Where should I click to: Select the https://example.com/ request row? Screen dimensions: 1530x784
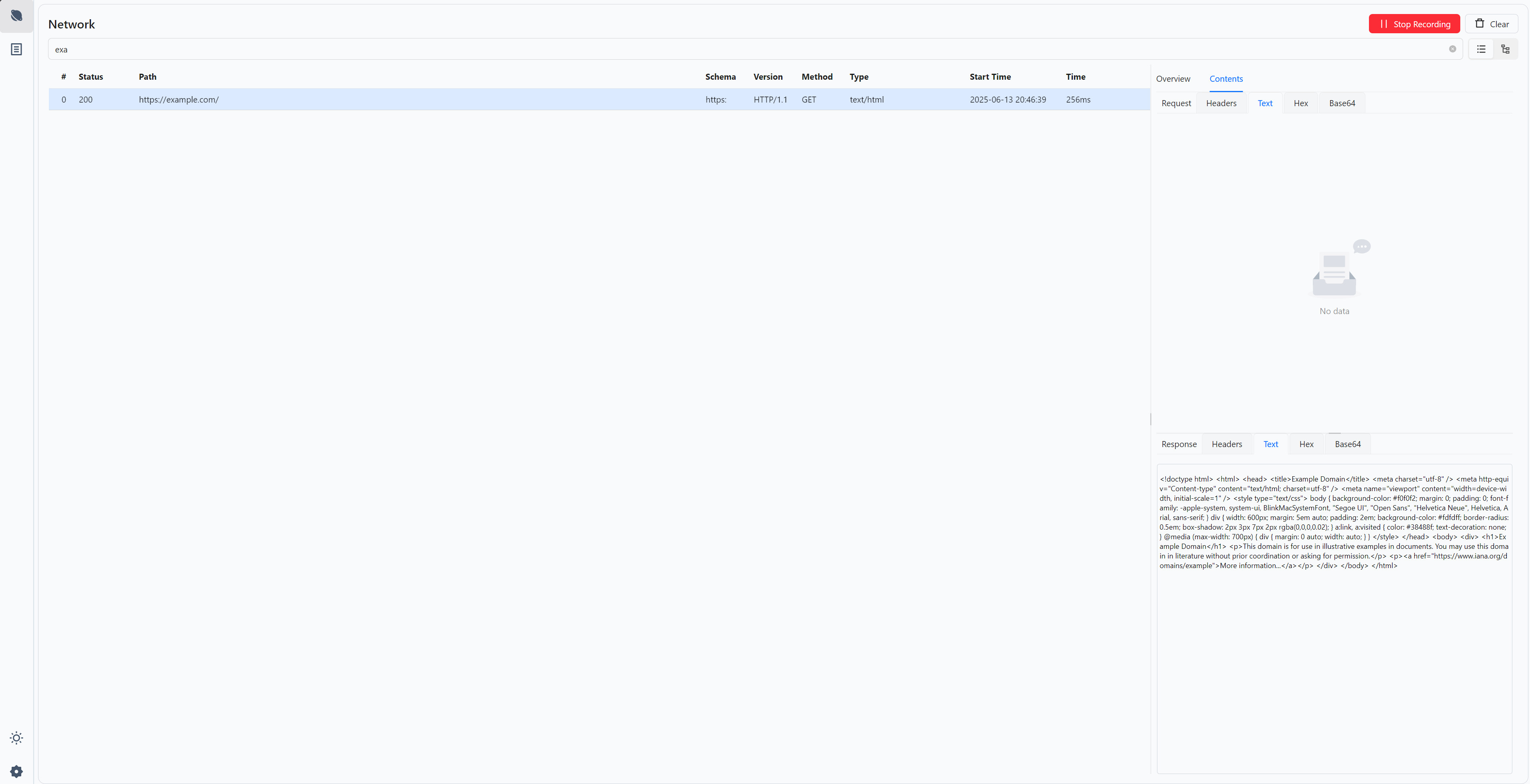pyautogui.click(x=416, y=100)
